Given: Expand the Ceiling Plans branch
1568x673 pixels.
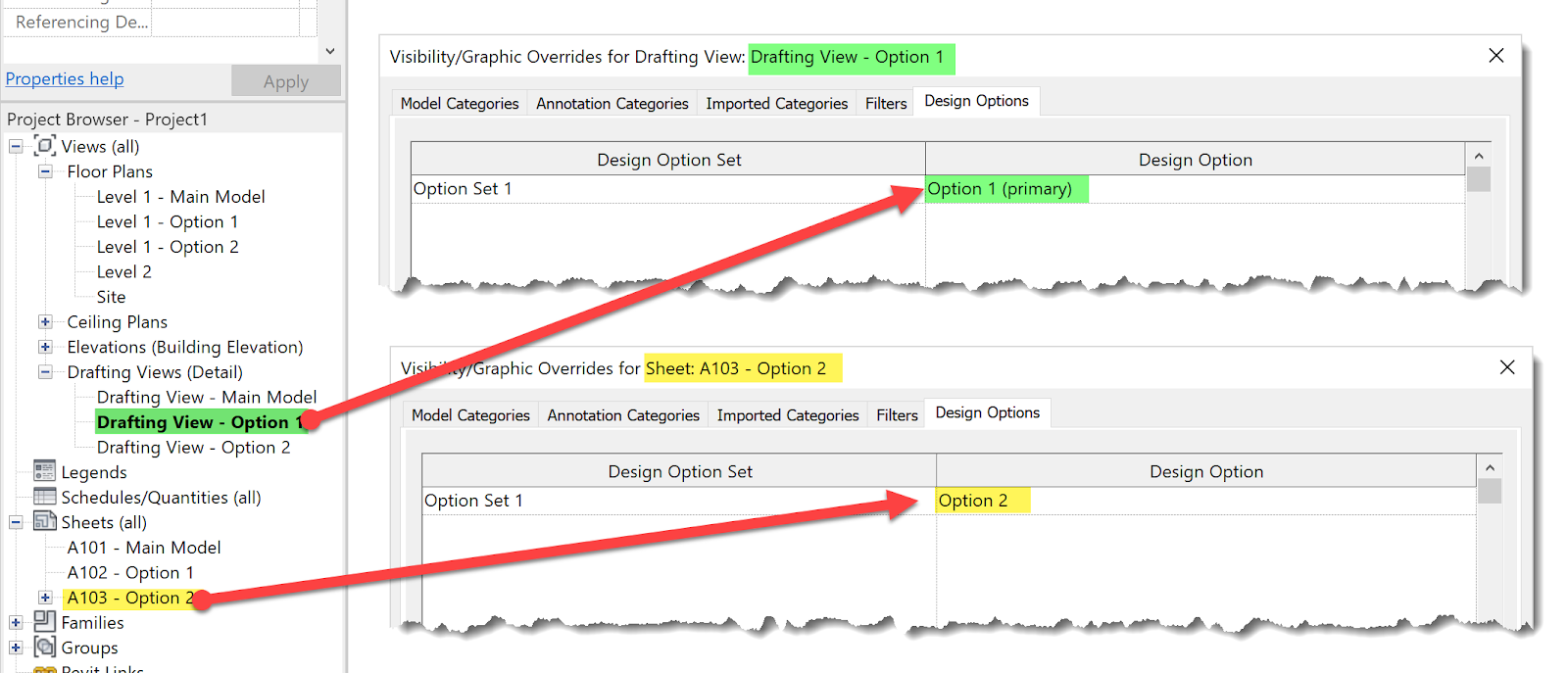Looking at the screenshot, I should point(45,321).
